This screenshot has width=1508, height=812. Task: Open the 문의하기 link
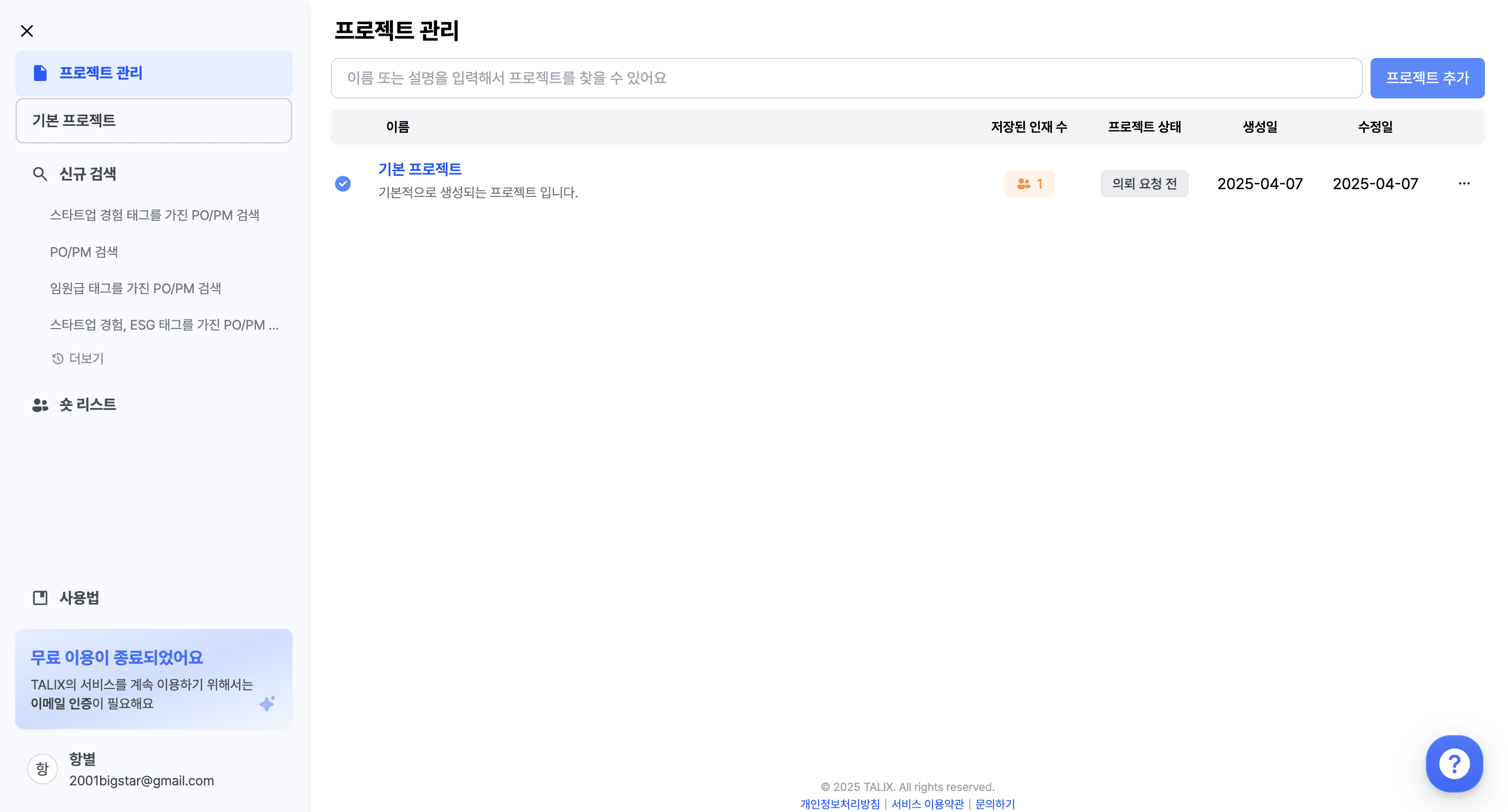point(995,804)
